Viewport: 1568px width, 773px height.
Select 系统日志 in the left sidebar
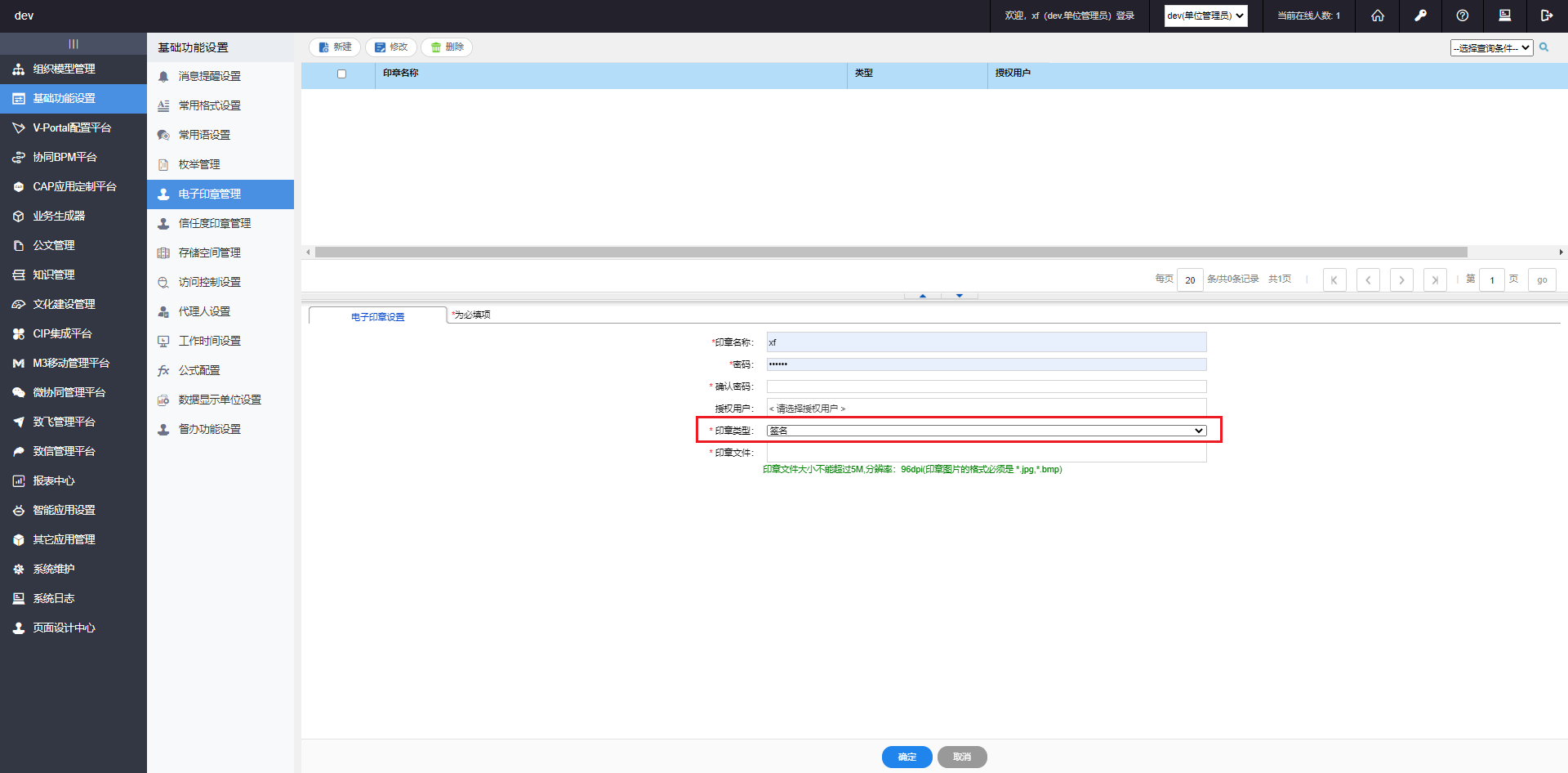pyautogui.click(x=53, y=598)
